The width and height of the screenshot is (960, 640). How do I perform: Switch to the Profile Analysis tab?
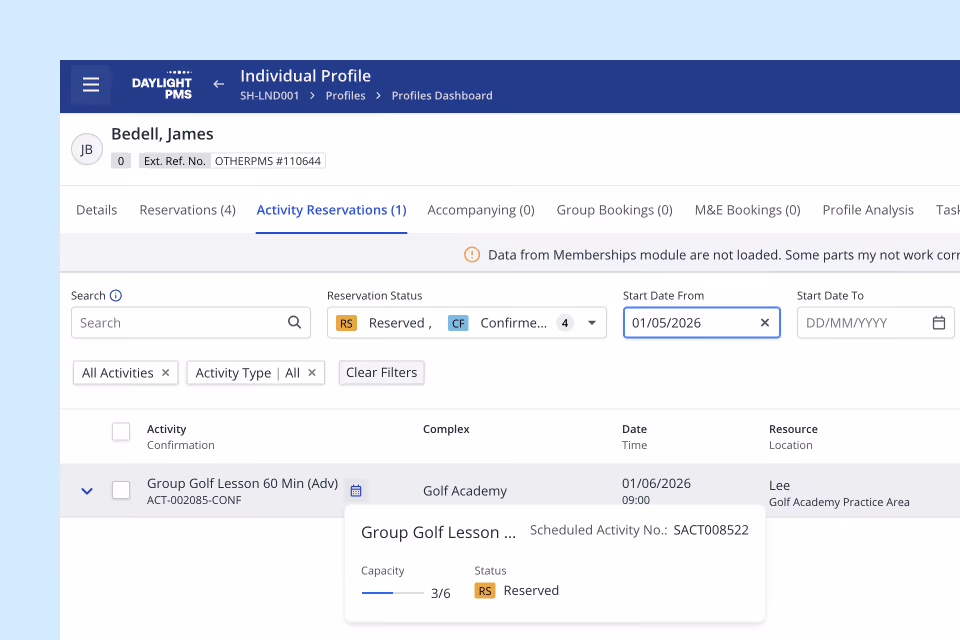point(868,210)
